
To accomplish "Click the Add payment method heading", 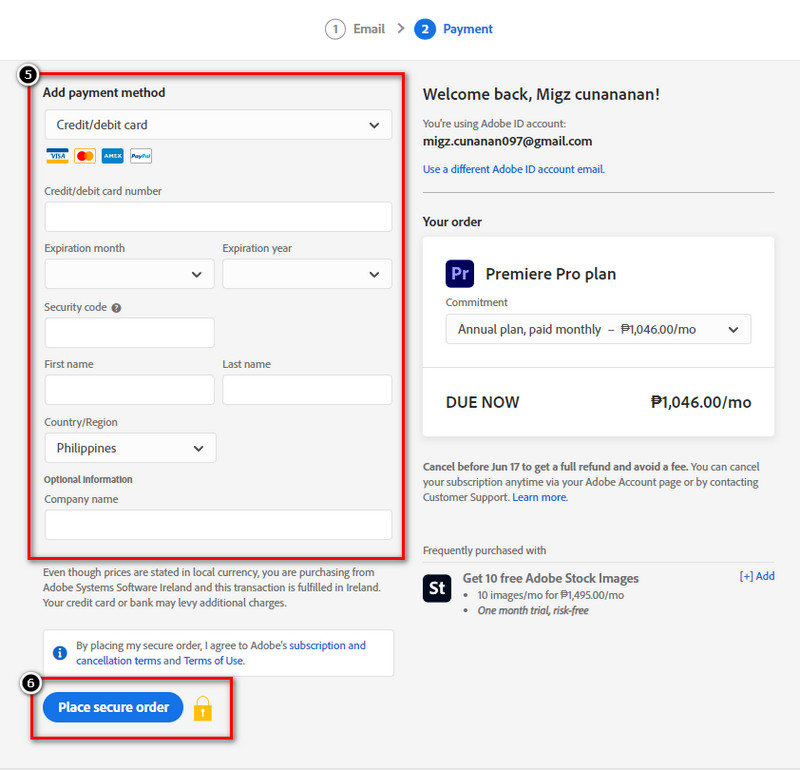I will click(104, 93).
